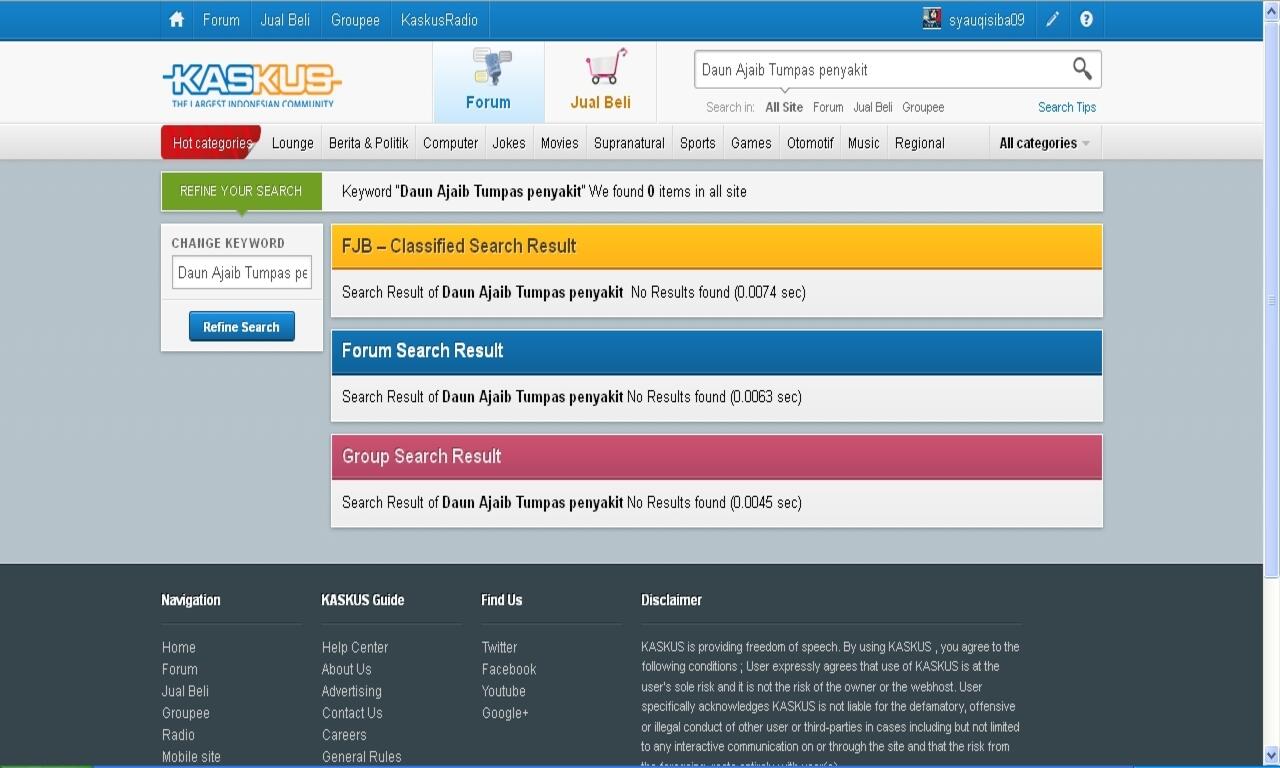Screen dimensions: 1280x768
Task: Click the scrollbar down arrow
Action: 1271,756
